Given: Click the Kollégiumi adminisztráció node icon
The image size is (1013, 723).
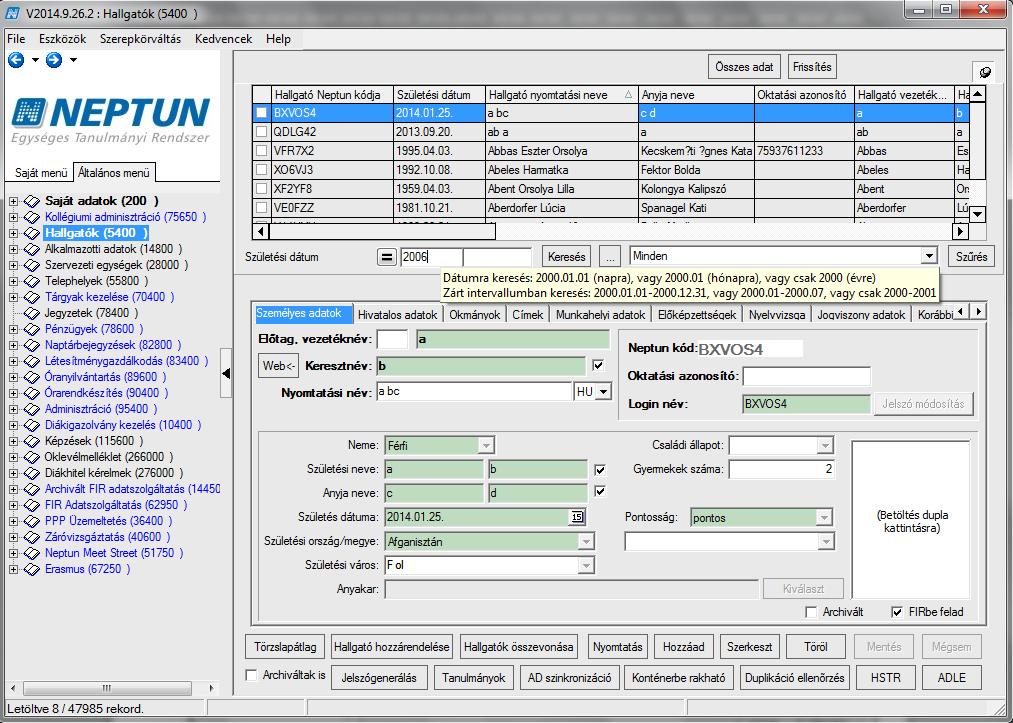Looking at the screenshot, I should coord(32,217).
